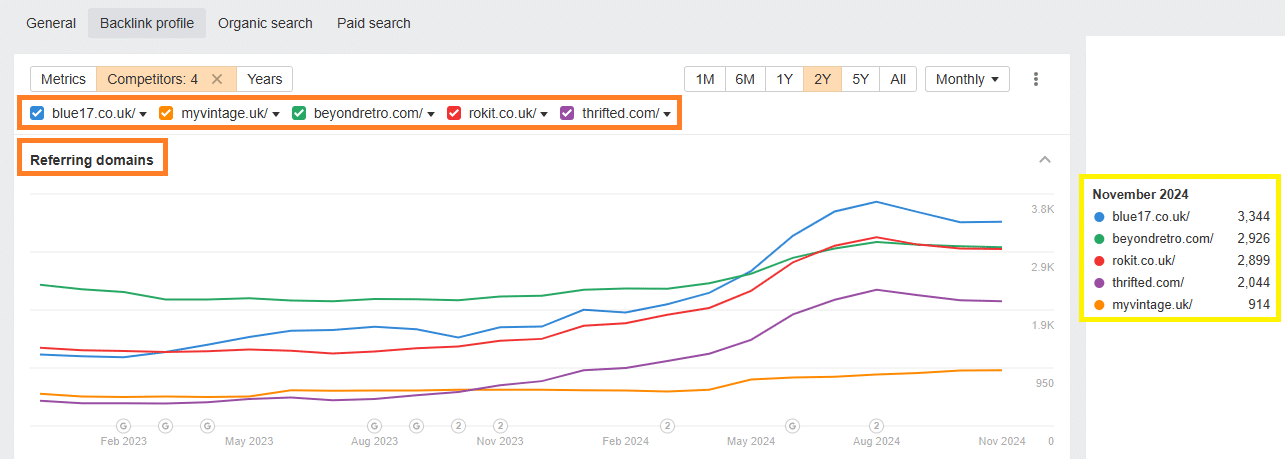Click the 2,044 value for thrifted.com

pos(1253,282)
